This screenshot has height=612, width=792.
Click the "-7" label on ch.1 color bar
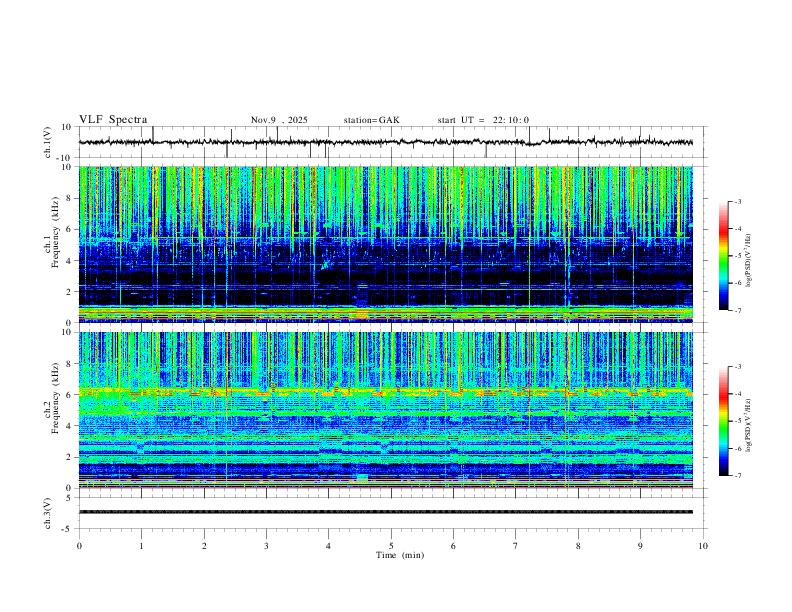click(x=737, y=311)
